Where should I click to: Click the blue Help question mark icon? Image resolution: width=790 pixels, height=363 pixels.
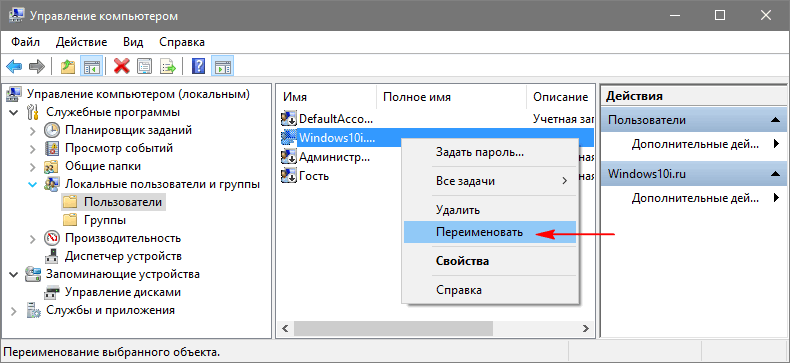click(x=200, y=66)
